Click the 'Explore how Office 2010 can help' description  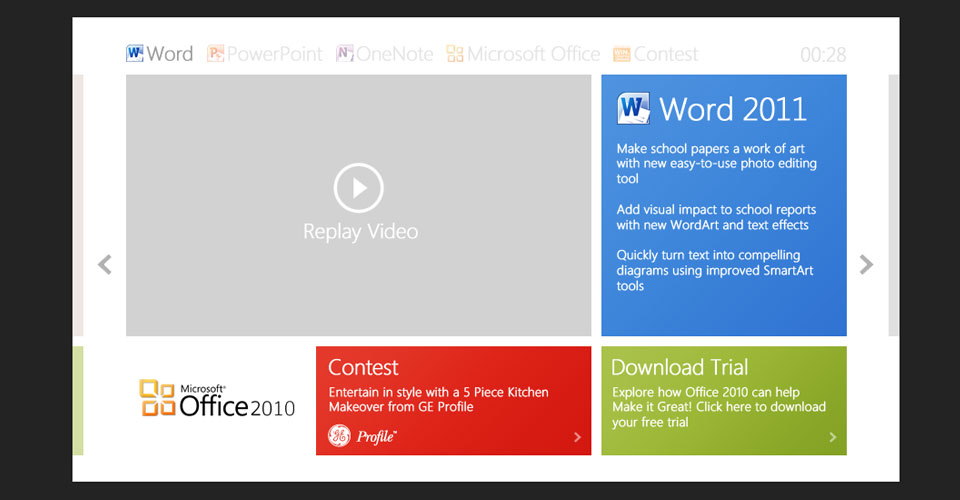[x=719, y=407]
